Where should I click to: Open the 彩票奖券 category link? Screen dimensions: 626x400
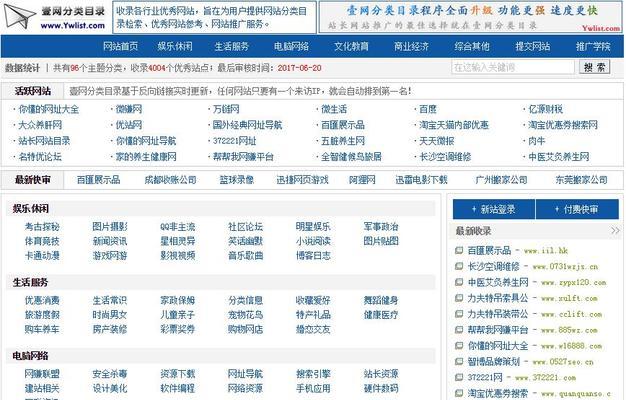(x=178, y=329)
